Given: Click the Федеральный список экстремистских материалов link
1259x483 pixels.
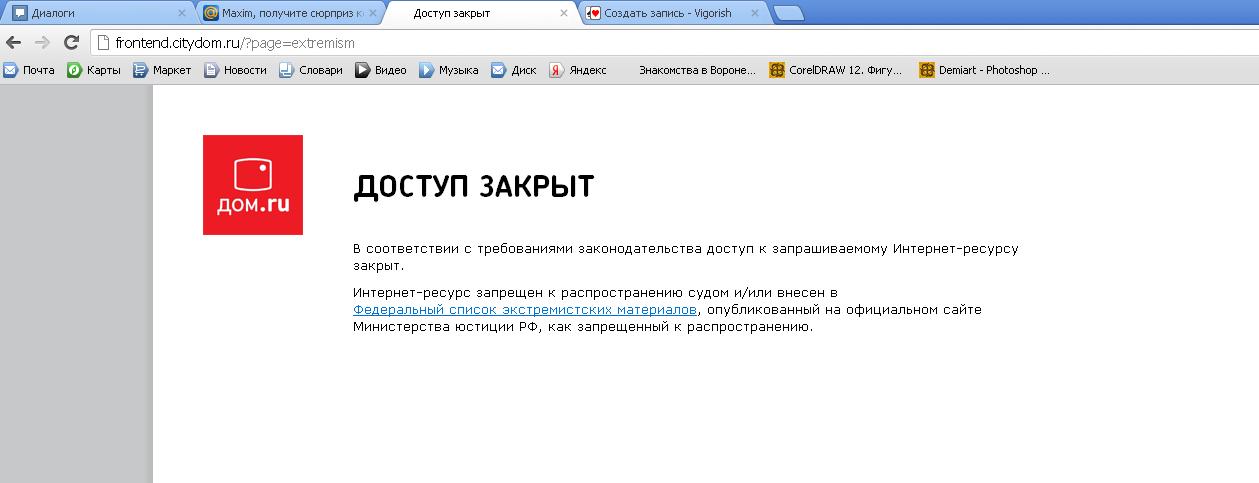Looking at the screenshot, I should coord(524,310).
